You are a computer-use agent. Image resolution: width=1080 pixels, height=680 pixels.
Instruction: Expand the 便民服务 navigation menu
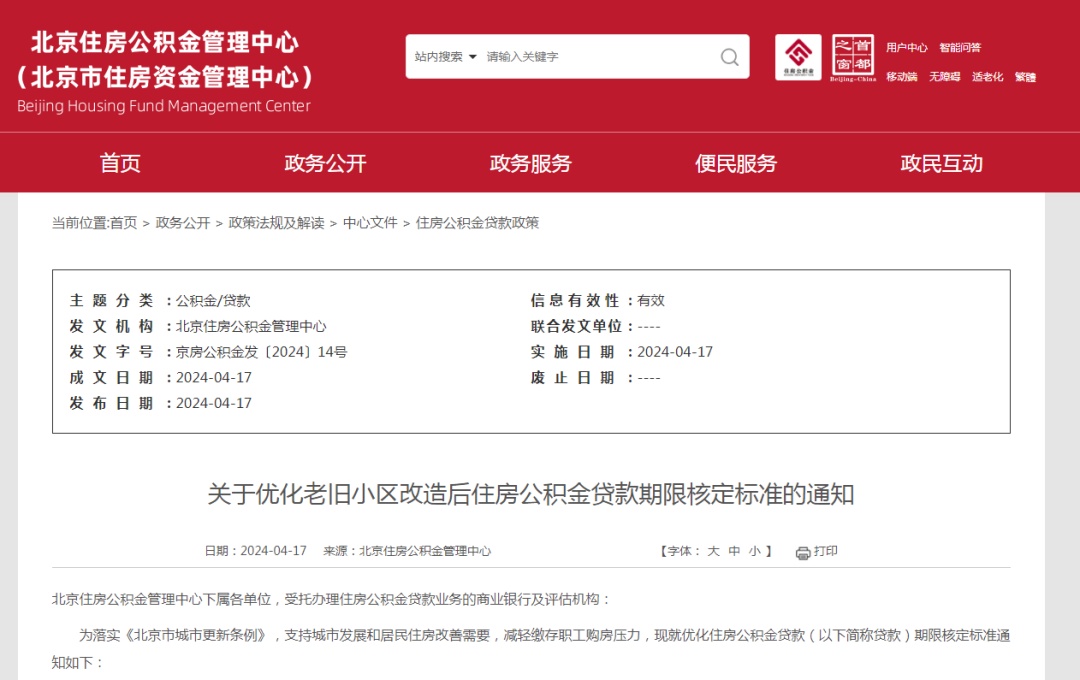point(737,163)
